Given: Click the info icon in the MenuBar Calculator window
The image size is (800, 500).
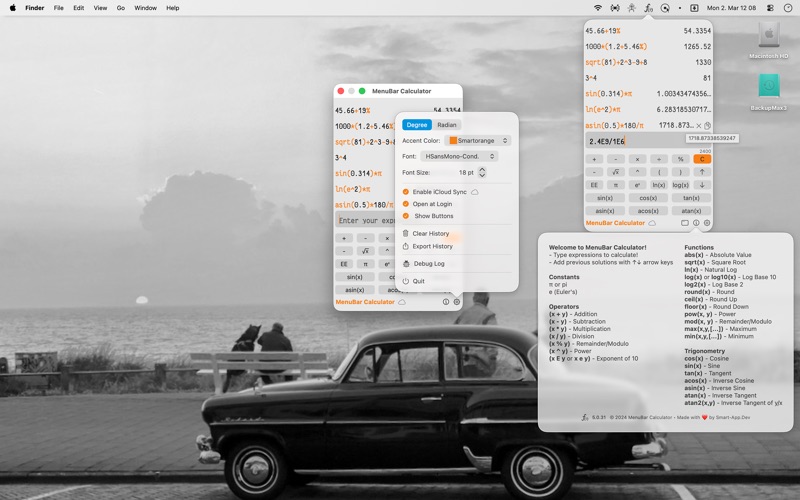Looking at the screenshot, I should [x=446, y=302].
